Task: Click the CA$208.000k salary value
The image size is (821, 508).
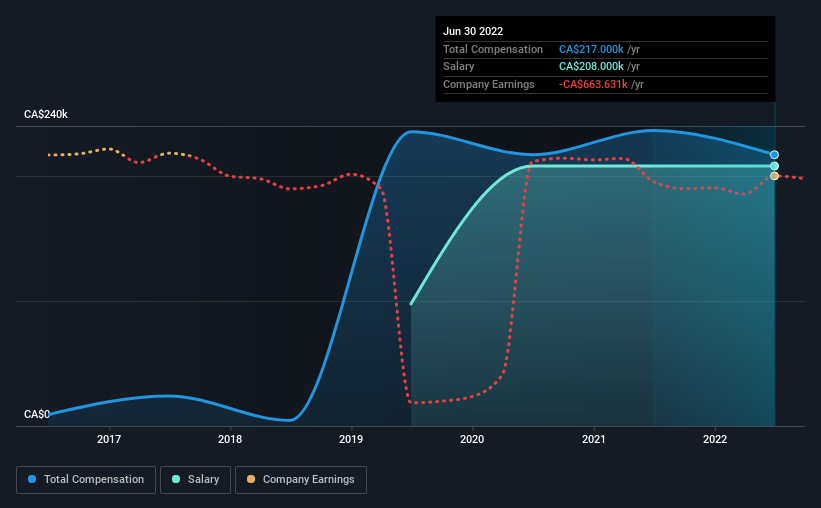Action: coord(591,67)
